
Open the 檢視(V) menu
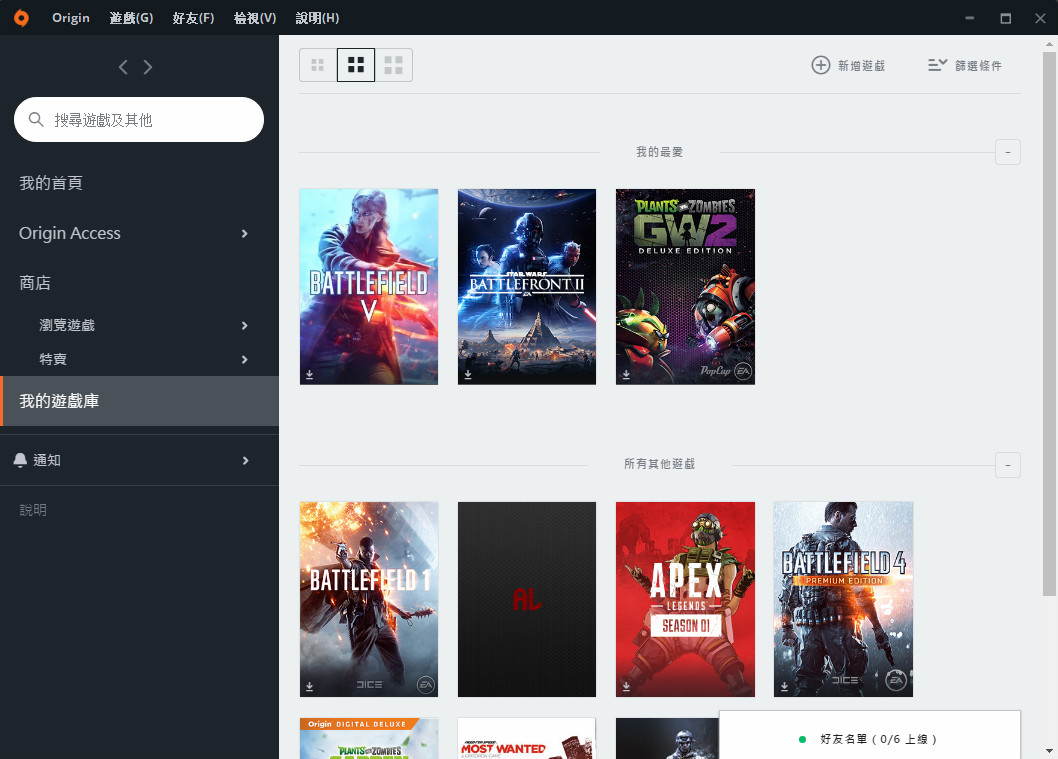(x=255, y=18)
